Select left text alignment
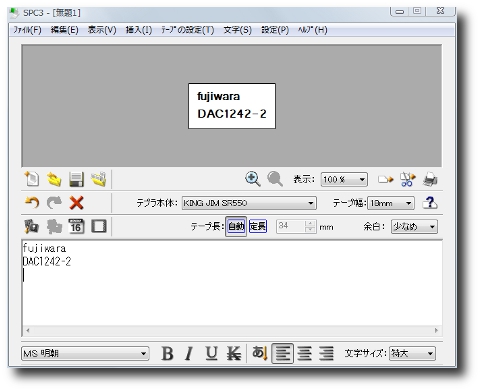Screen dimensions: 480x391 pyautogui.click(x=283, y=353)
